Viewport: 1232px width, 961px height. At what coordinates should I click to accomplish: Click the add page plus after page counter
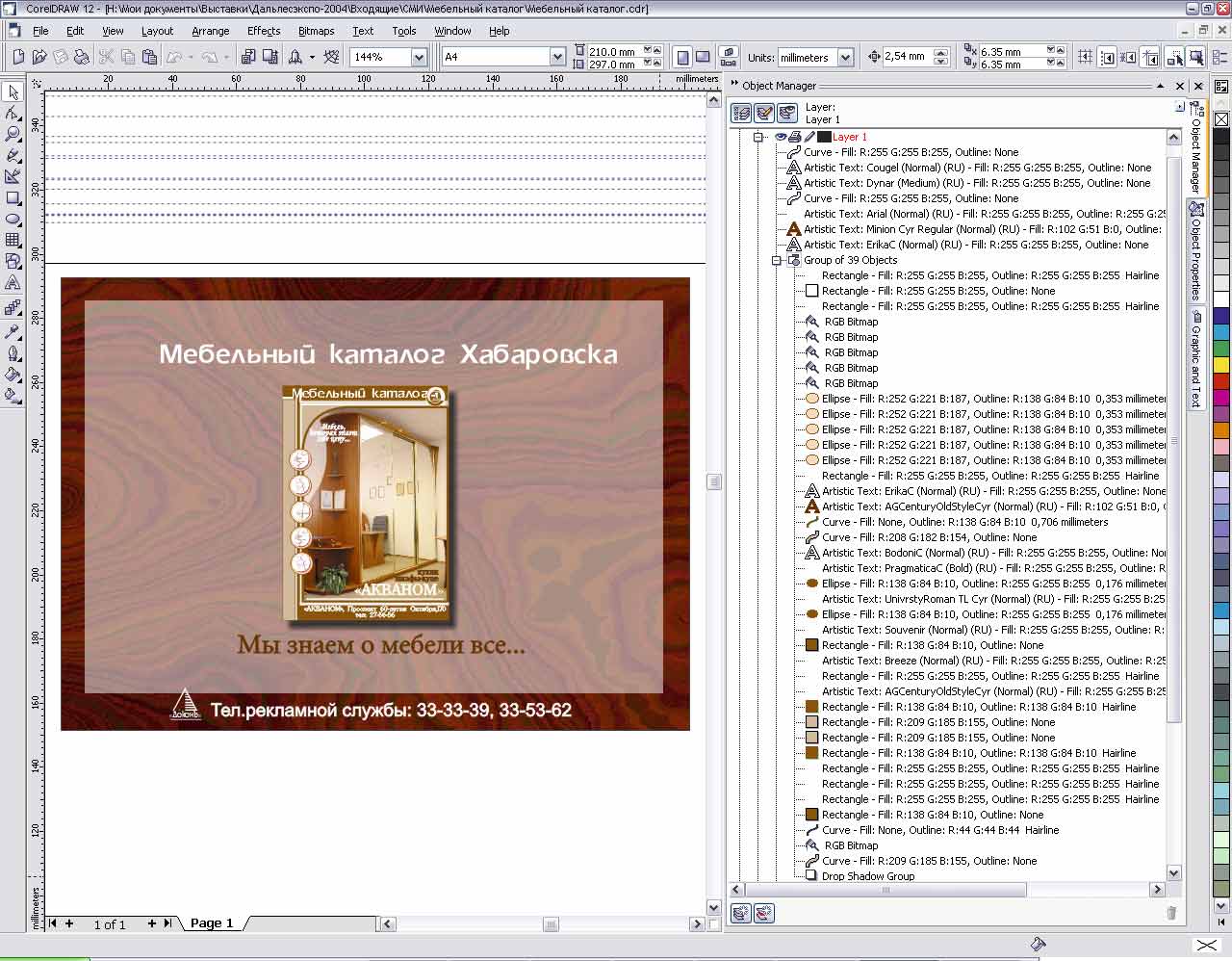(152, 922)
